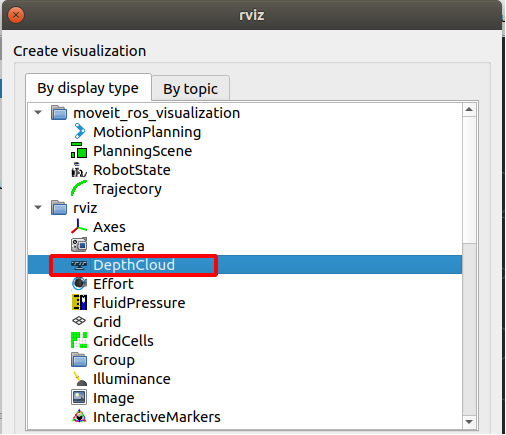The width and height of the screenshot is (506, 435).
Task: Click the scrollbar down arrow
Action: click(469, 422)
